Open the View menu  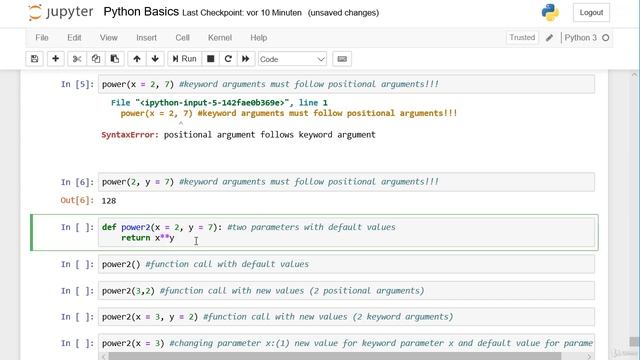109,38
